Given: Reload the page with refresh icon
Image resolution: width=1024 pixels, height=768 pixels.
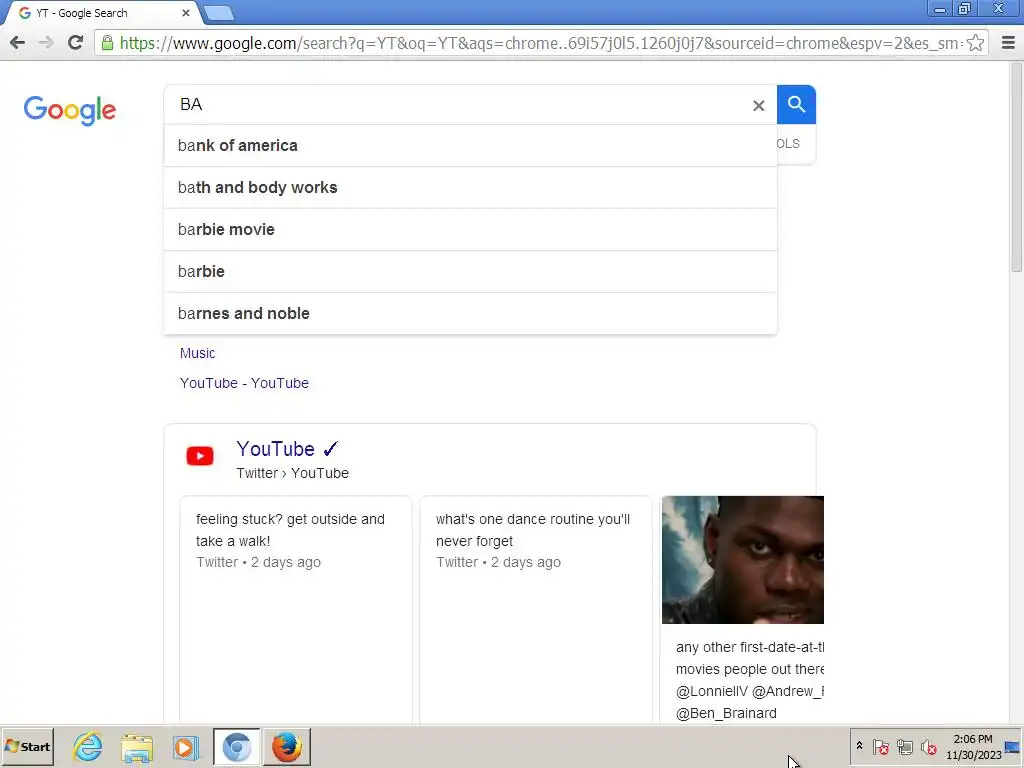Looking at the screenshot, I should (75, 43).
